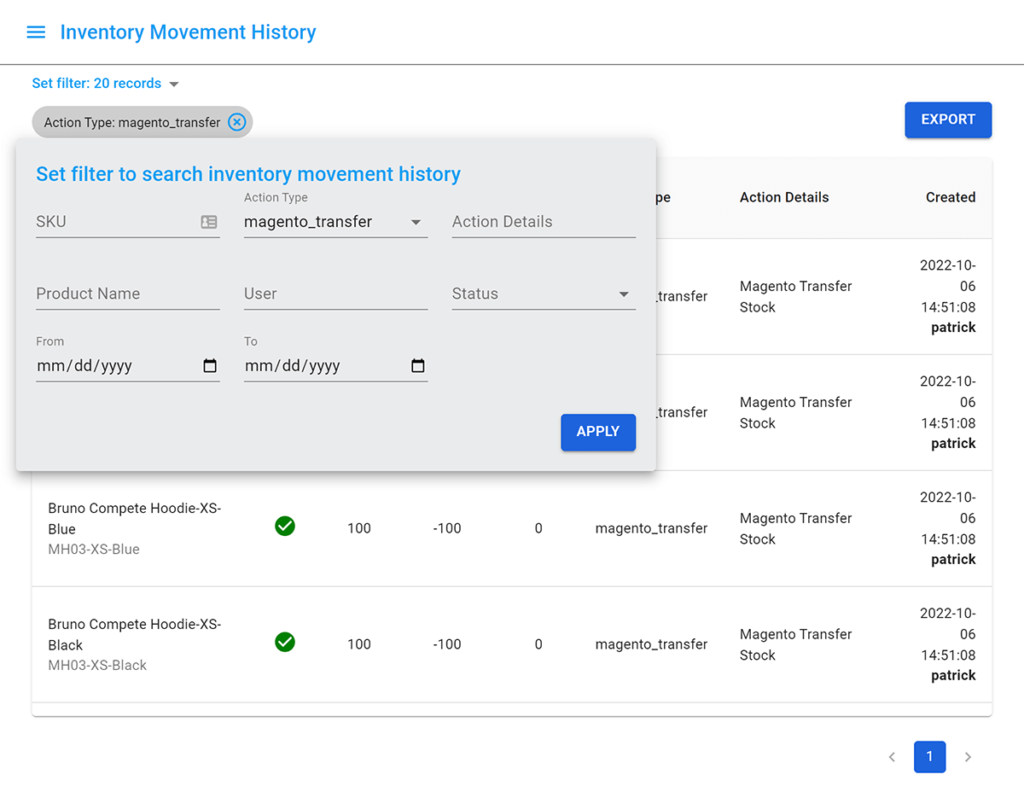Apply the filter settings
Viewport: 1024px width, 786px height.
(598, 432)
